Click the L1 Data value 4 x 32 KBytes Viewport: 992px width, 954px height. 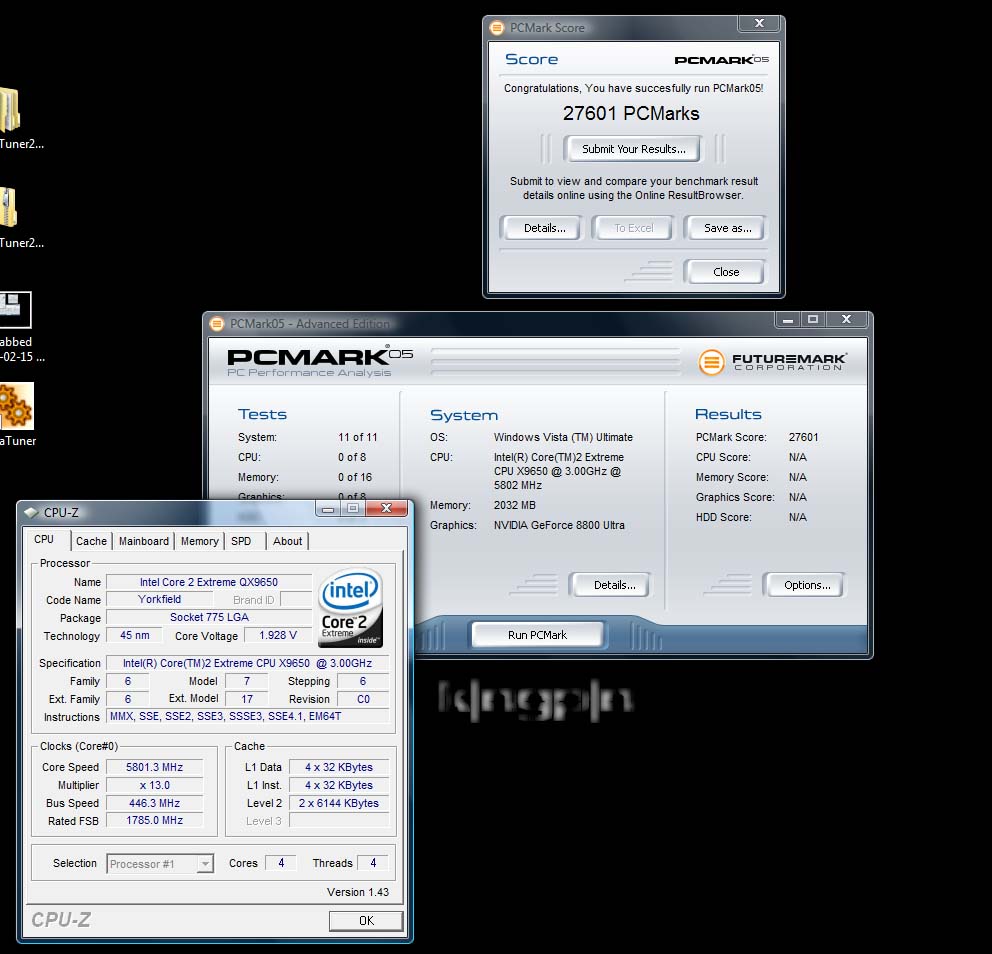[338, 767]
